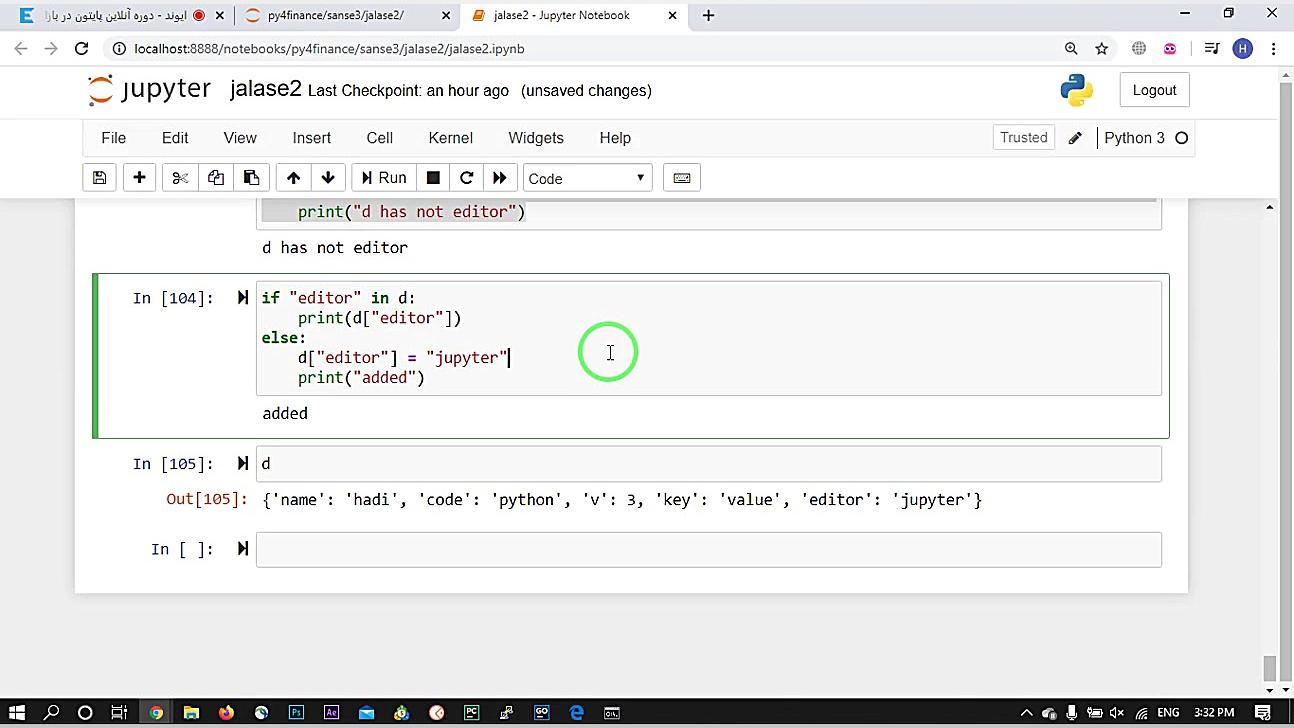Cut selected cells with the scissors icon
Screen dimensions: 1294x728
[180, 178]
